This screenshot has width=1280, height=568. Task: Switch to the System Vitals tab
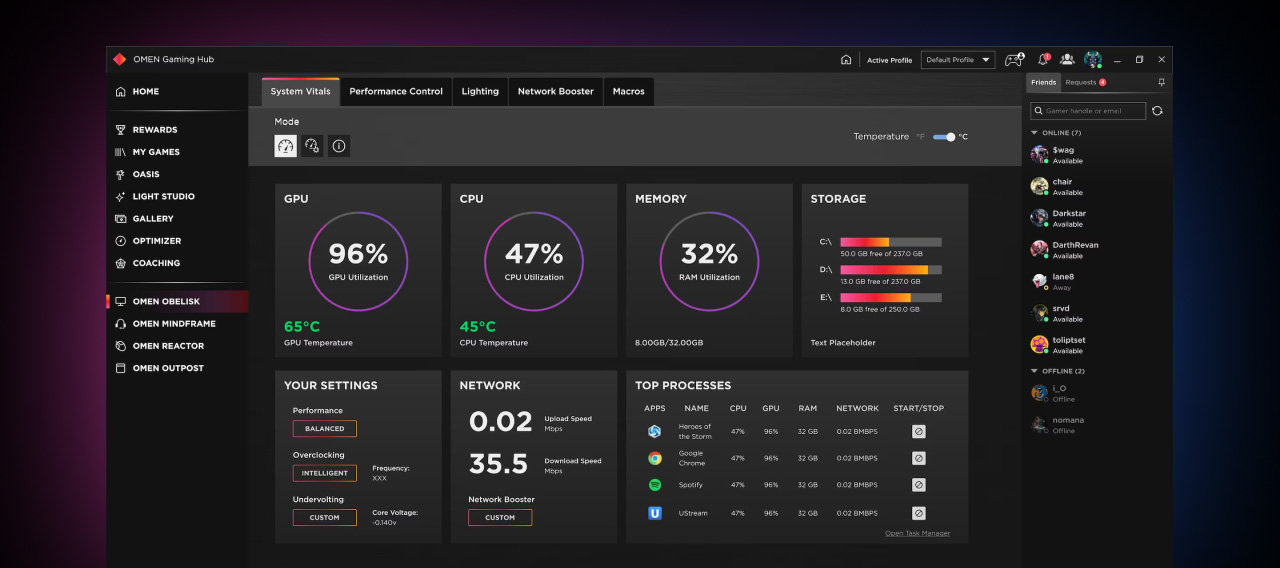click(300, 91)
